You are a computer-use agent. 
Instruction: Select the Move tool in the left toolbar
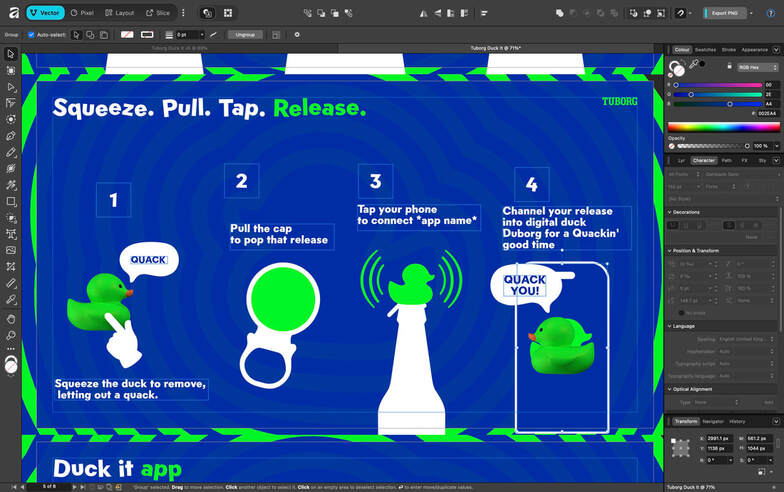[11, 54]
